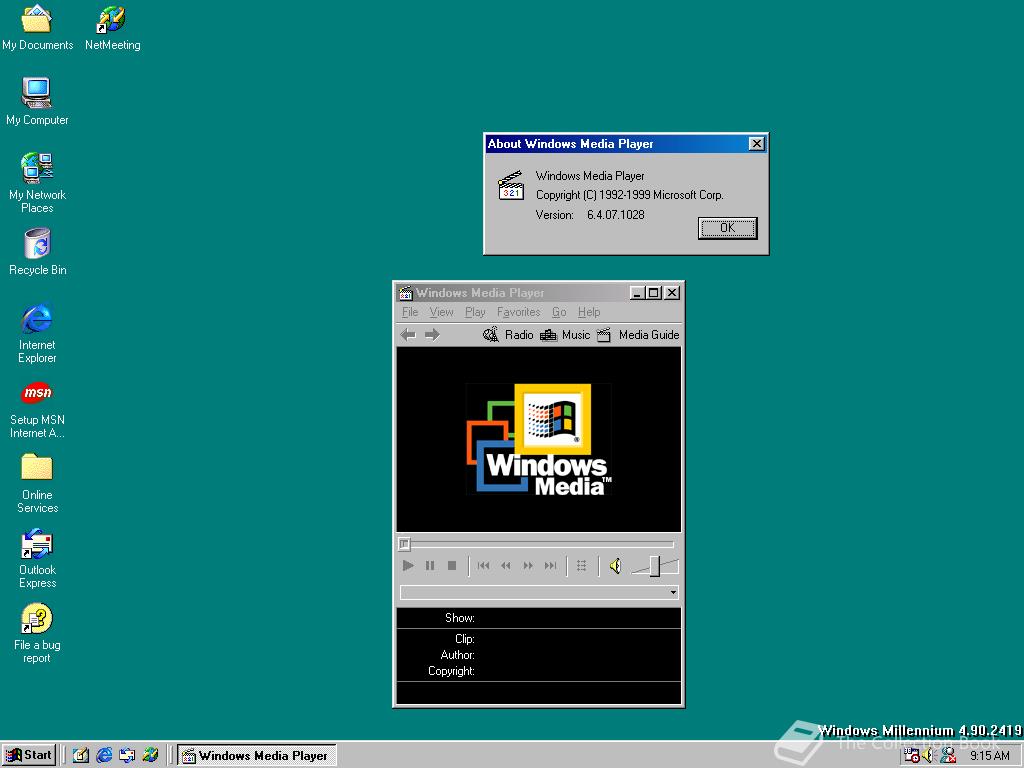Viewport: 1024px width, 768px height.
Task: Expand the playlist dropdown arrow
Action: click(x=673, y=592)
